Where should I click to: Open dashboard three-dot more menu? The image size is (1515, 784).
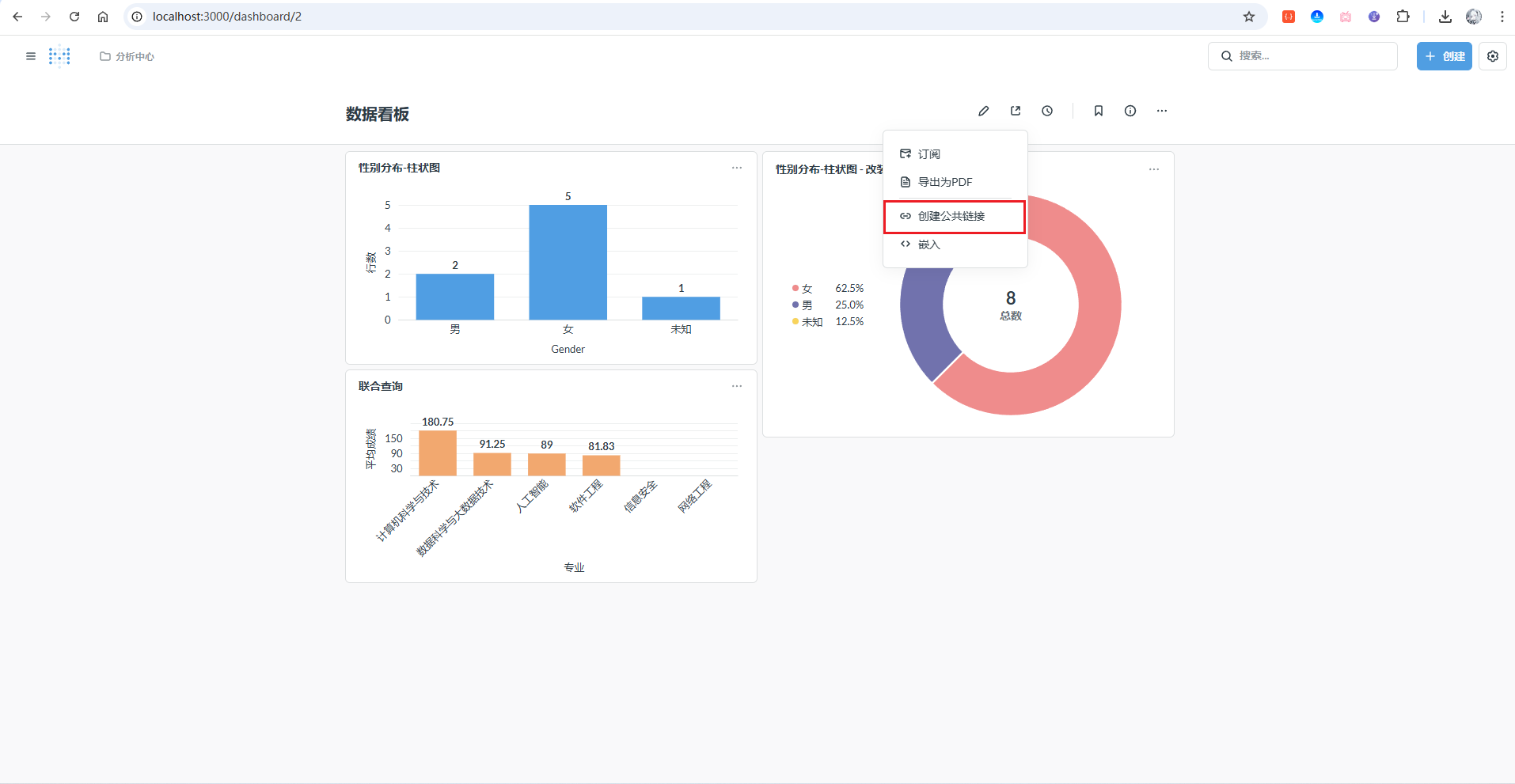(x=1162, y=111)
